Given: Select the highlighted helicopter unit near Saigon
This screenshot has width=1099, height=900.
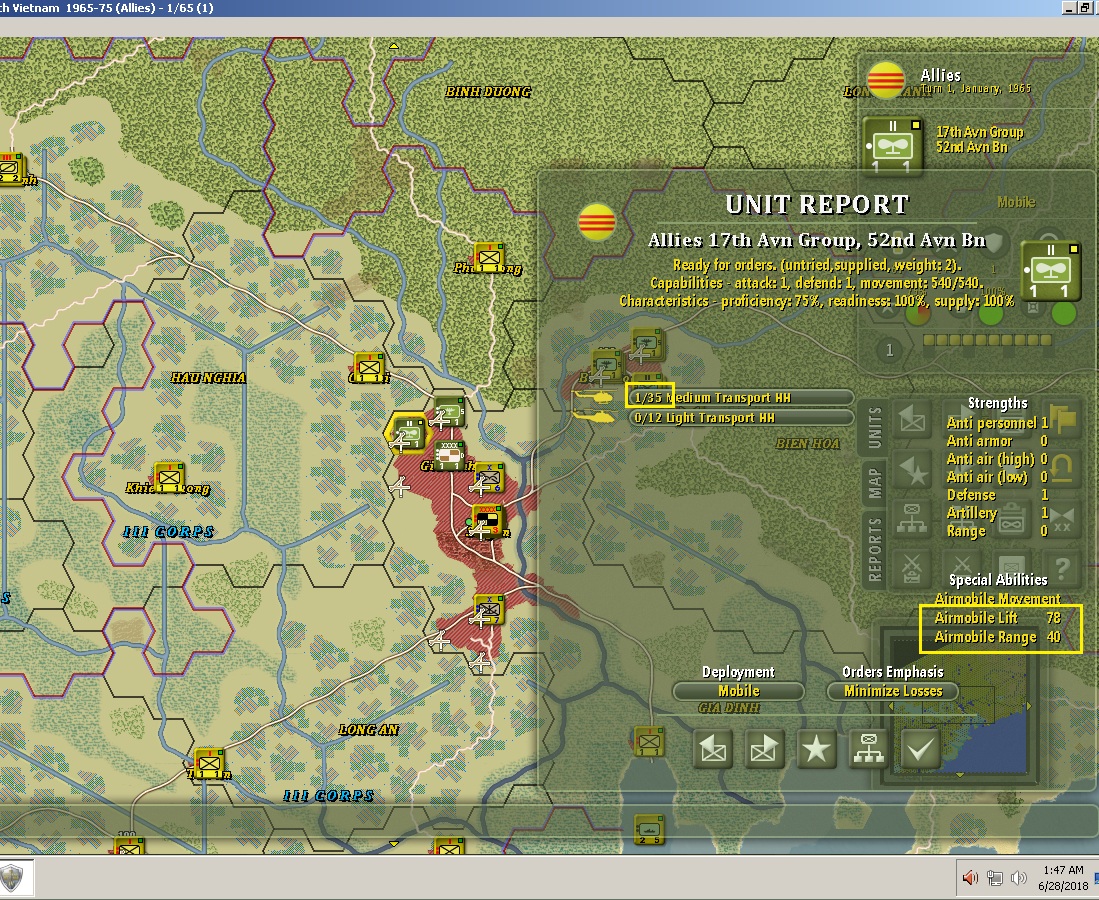Looking at the screenshot, I should 409,432.
